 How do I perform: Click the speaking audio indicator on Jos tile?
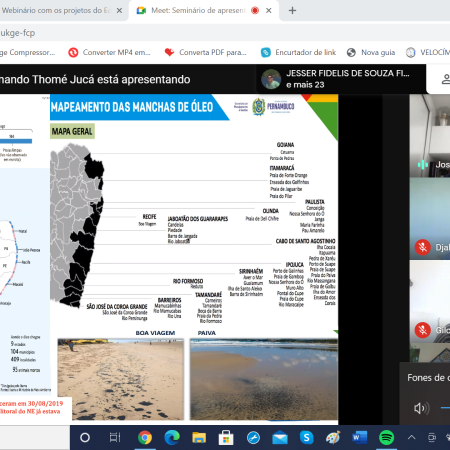[x=423, y=165]
